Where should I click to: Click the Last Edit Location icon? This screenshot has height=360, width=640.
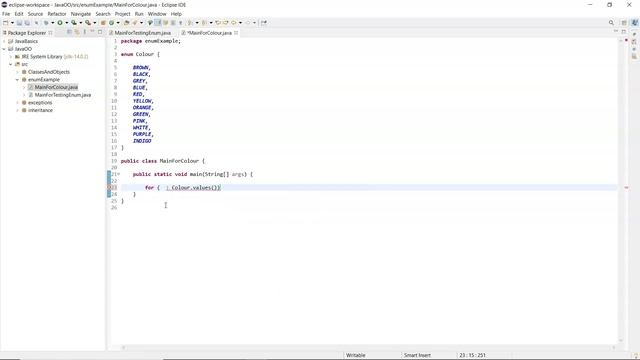218,23
